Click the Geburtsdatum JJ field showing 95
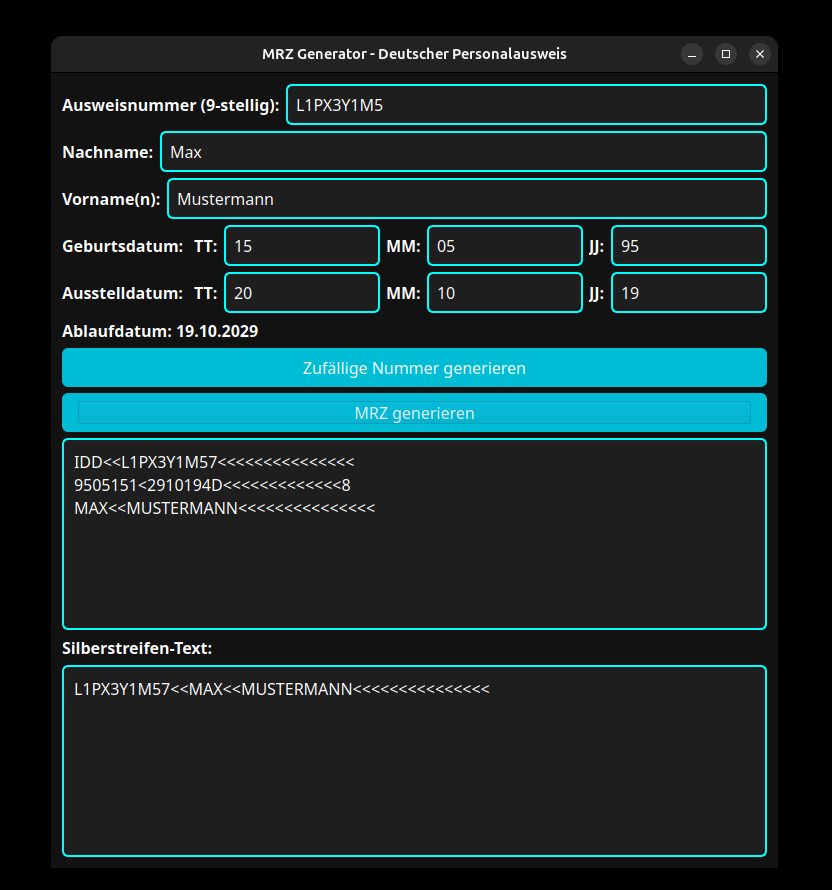This screenshot has height=890, width=832. click(x=688, y=246)
